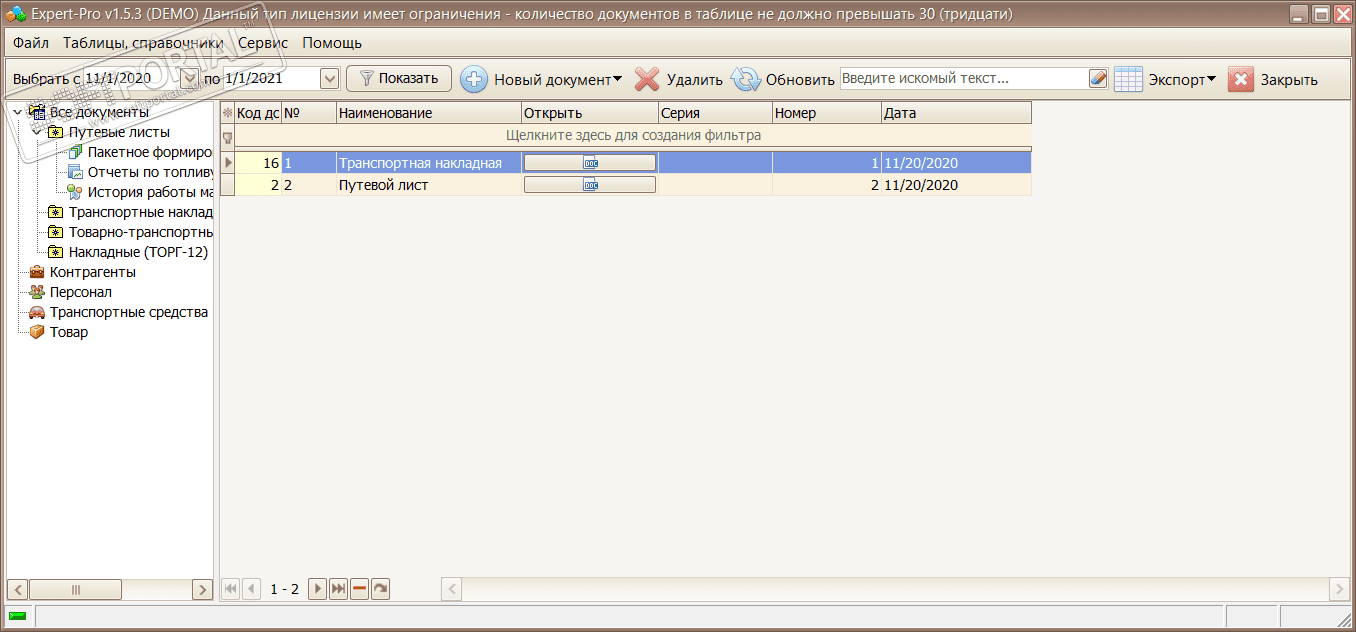Collapse the Путевые листы node
This screenshot has height=632, width=1356.
click(x=37, y=130)
